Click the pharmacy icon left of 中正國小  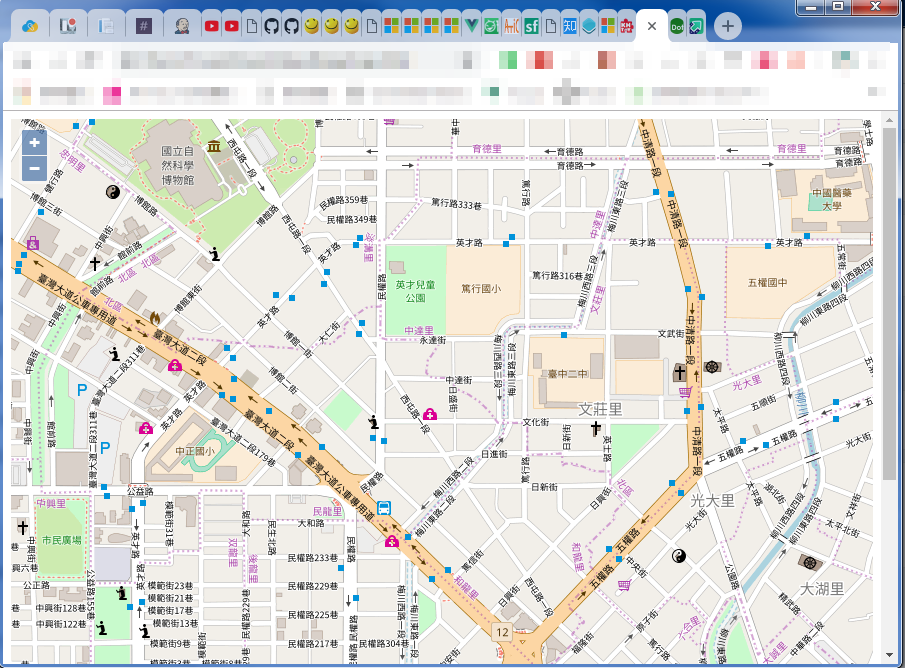(146, 428)
